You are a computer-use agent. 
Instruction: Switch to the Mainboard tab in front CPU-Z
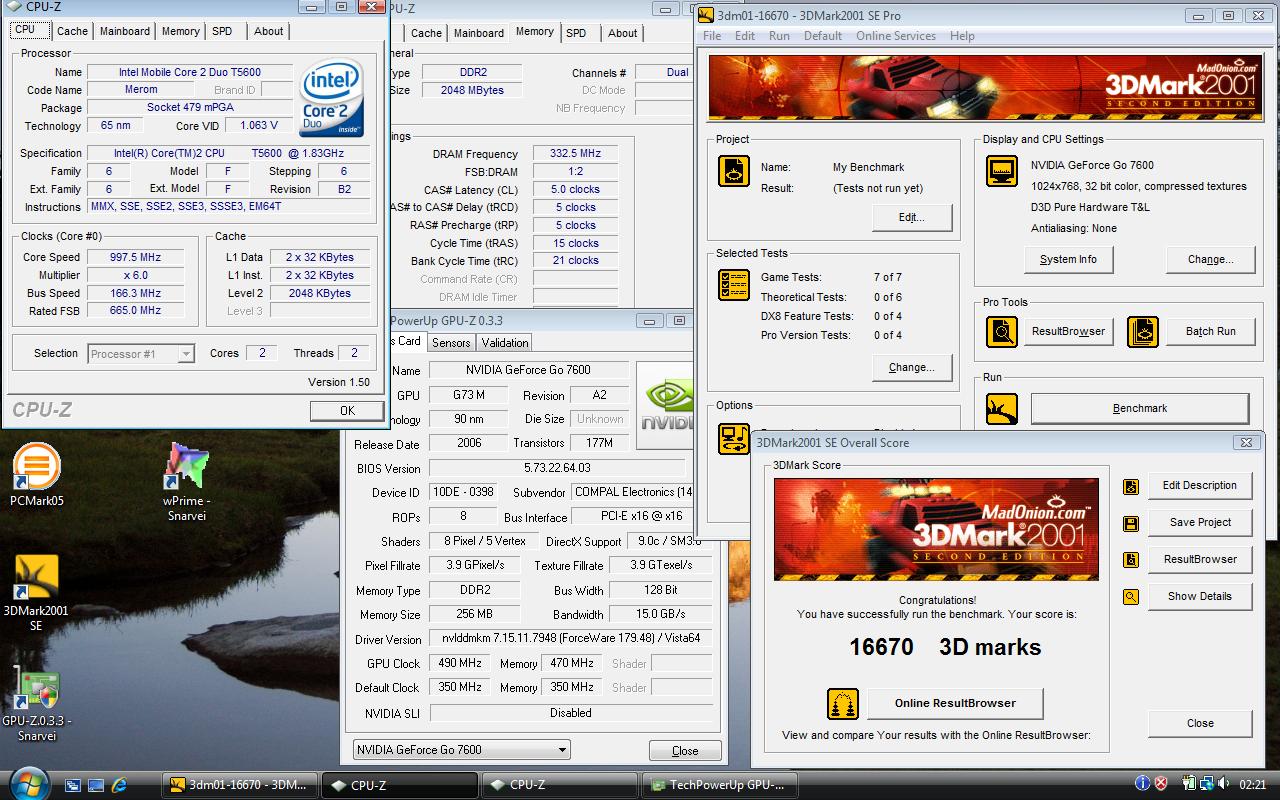[125, 31]
